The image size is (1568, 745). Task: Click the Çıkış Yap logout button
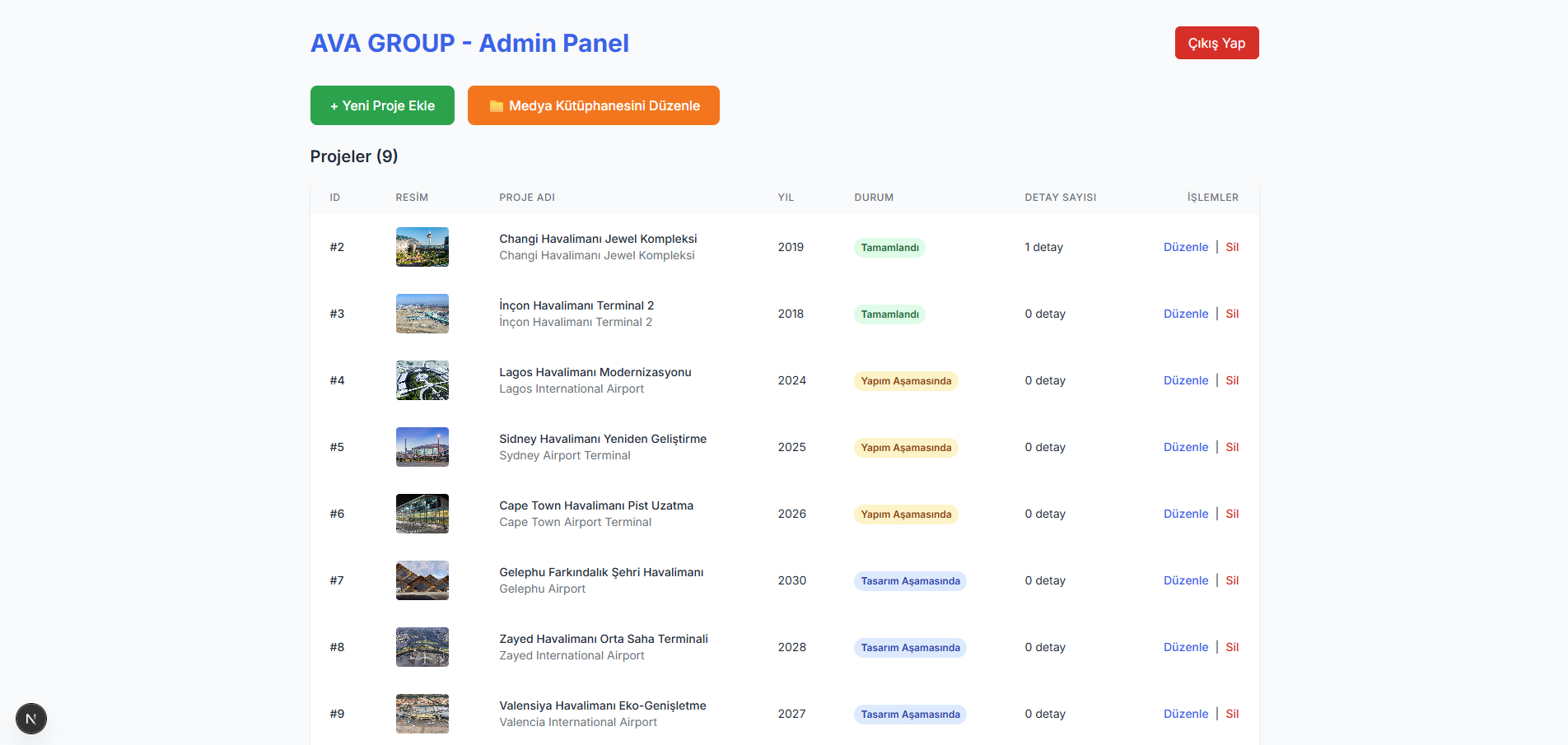click(1216, 43)
